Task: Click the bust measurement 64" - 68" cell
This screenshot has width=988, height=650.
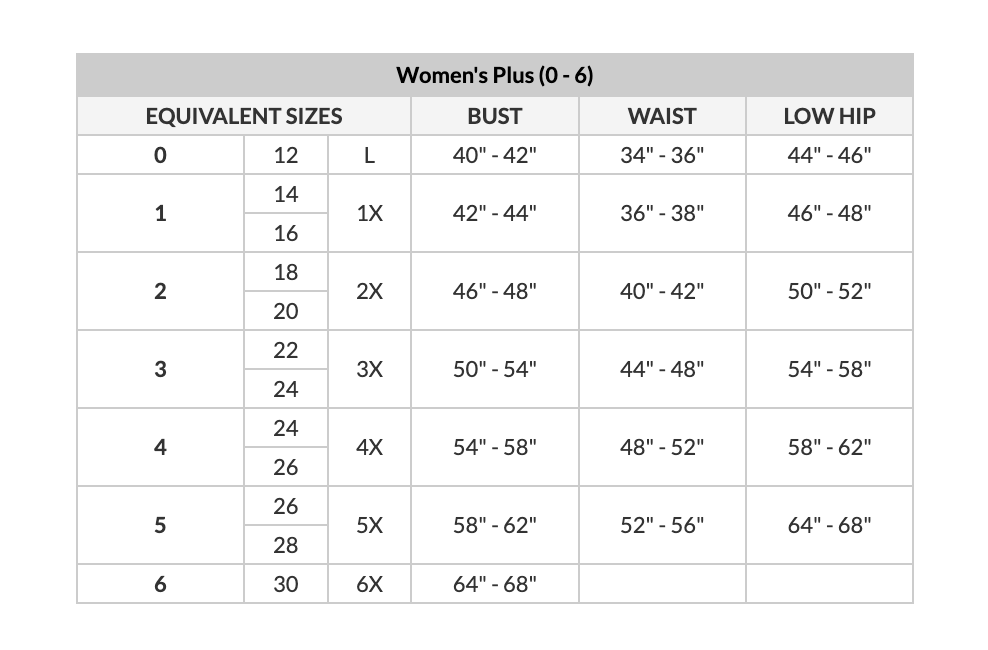Action: (494, 584)
